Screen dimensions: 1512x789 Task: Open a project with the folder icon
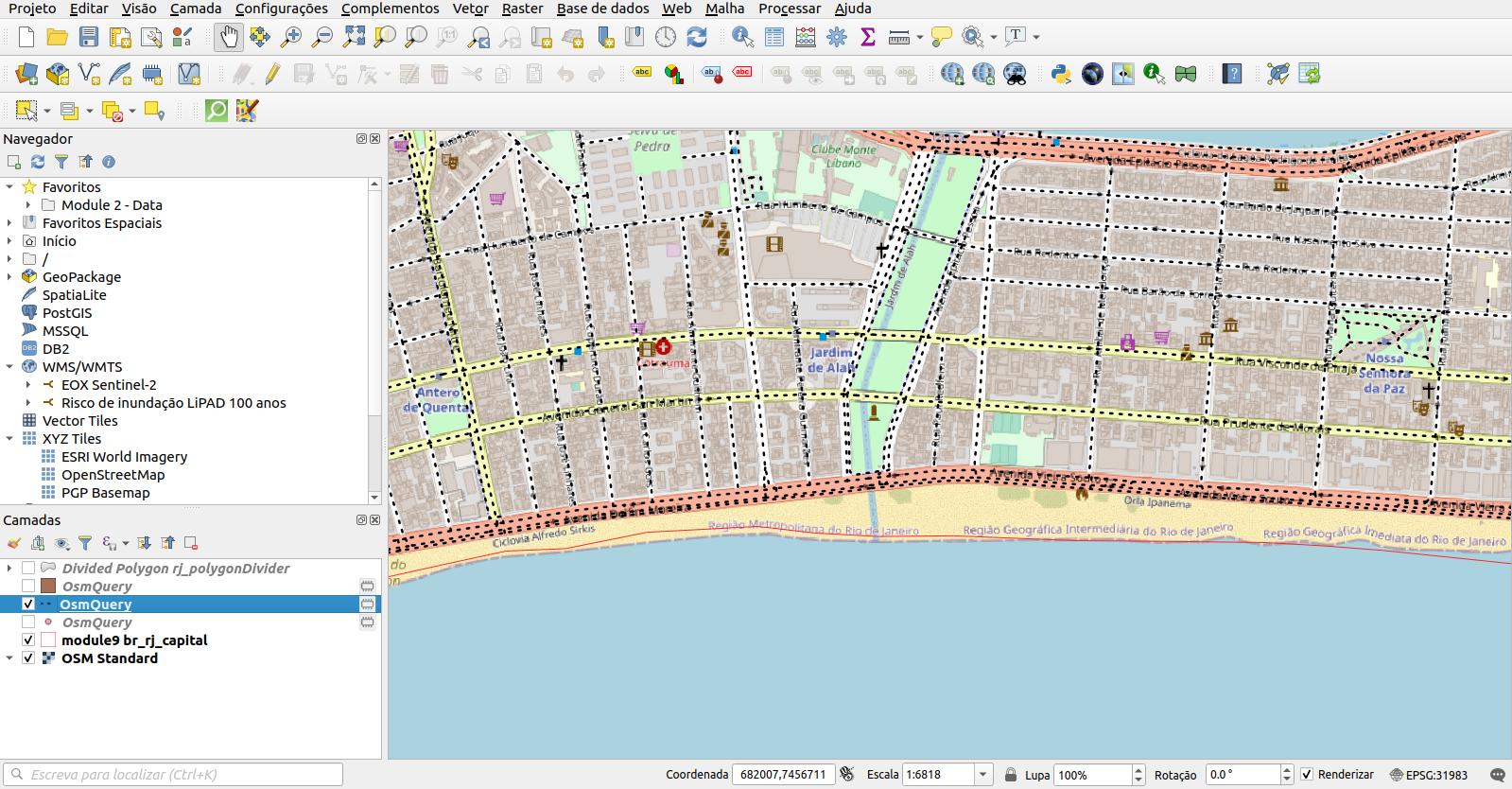click(58, 37)
